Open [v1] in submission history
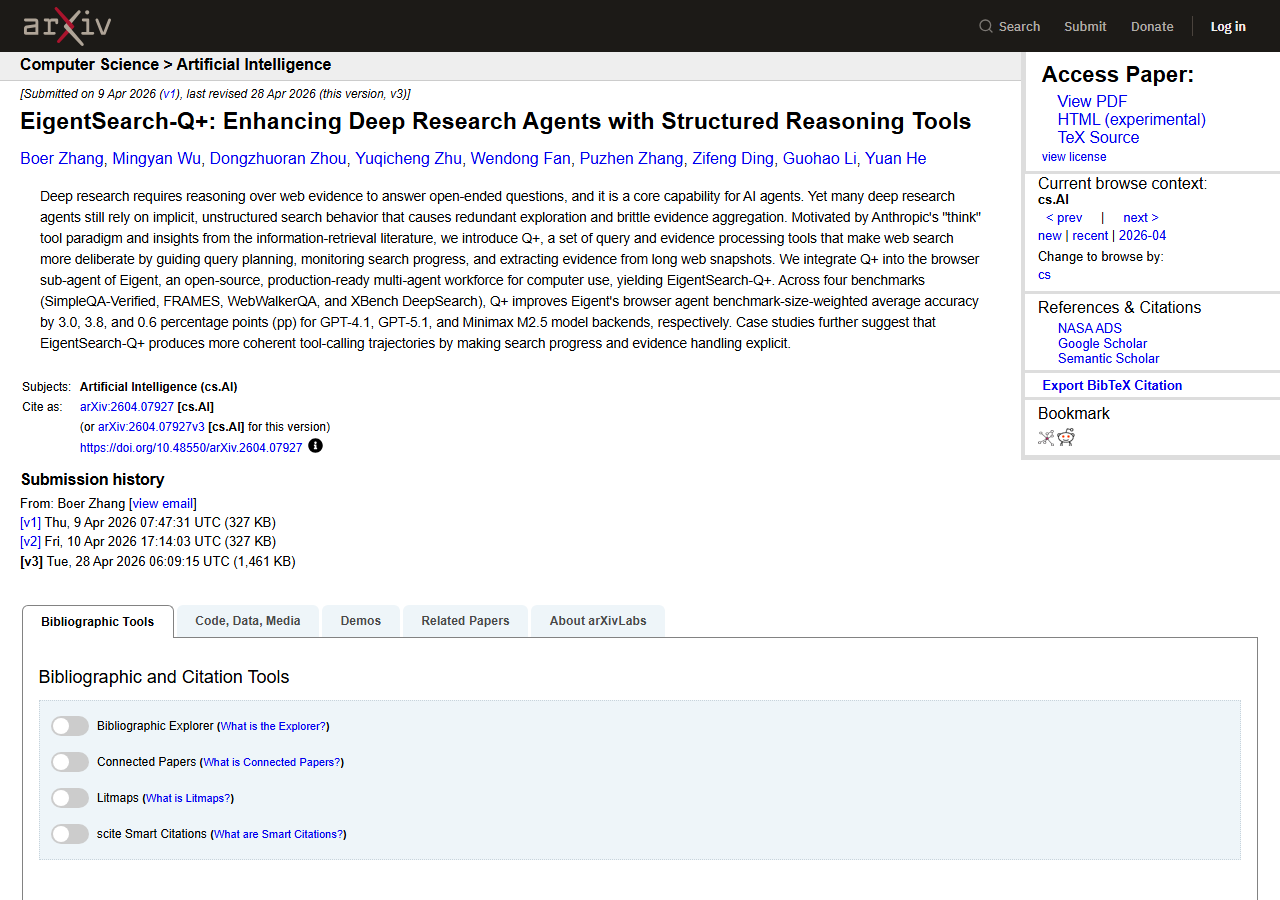1280x900 pixels. (31, 523)
